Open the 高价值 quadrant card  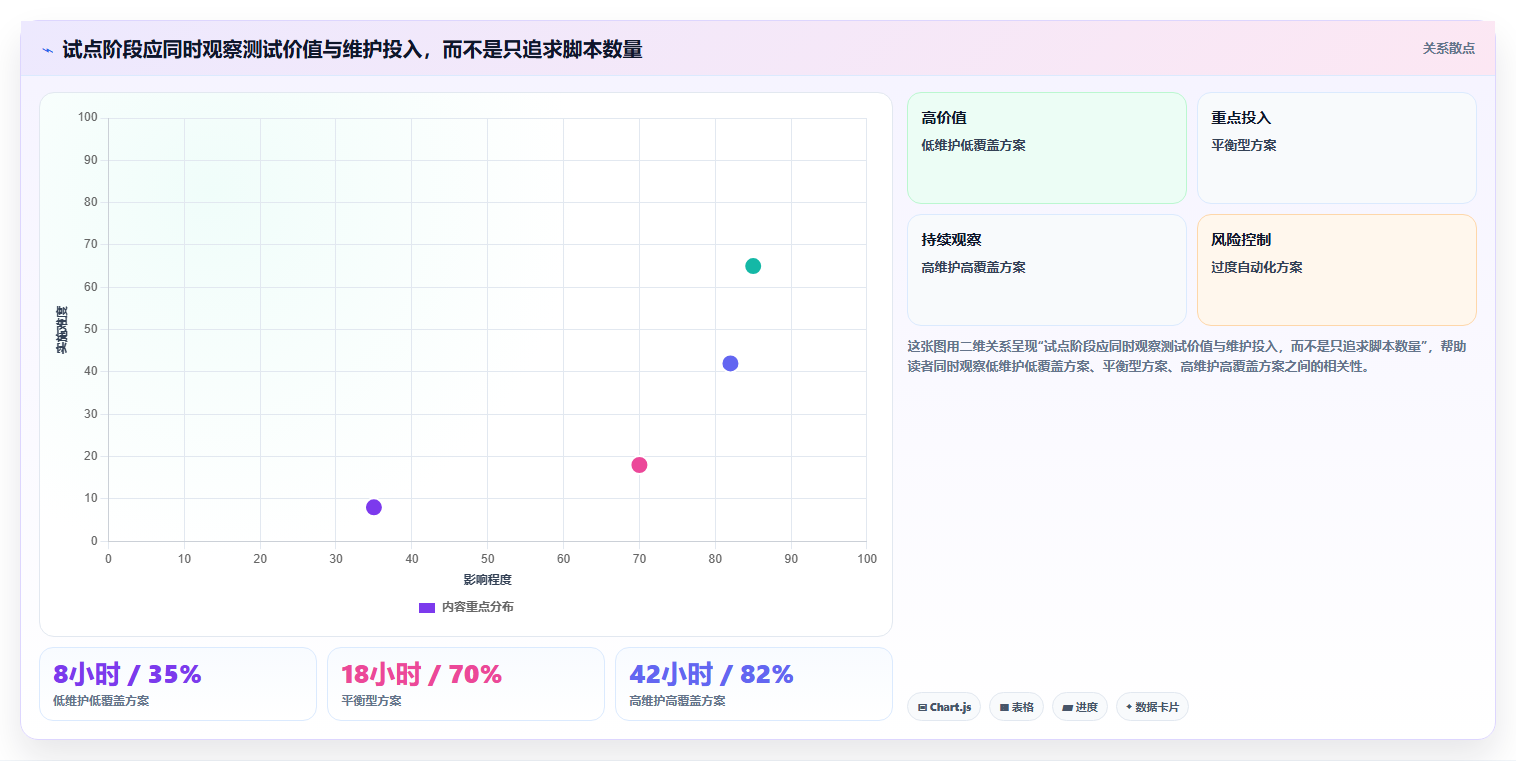(1046, 148)
